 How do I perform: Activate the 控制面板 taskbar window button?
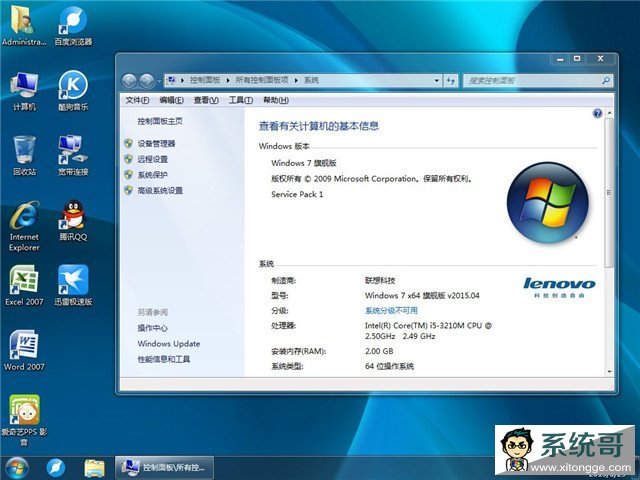click(x=164, y=468)
